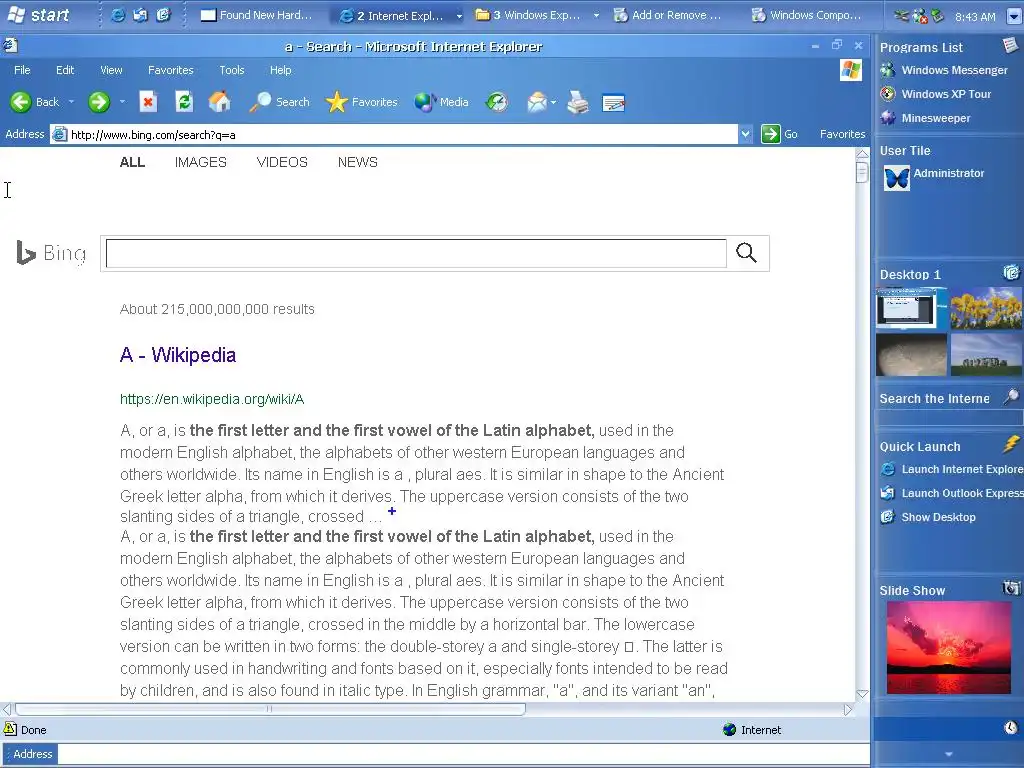
Task: Open the File menu
Action: [22, 70]
